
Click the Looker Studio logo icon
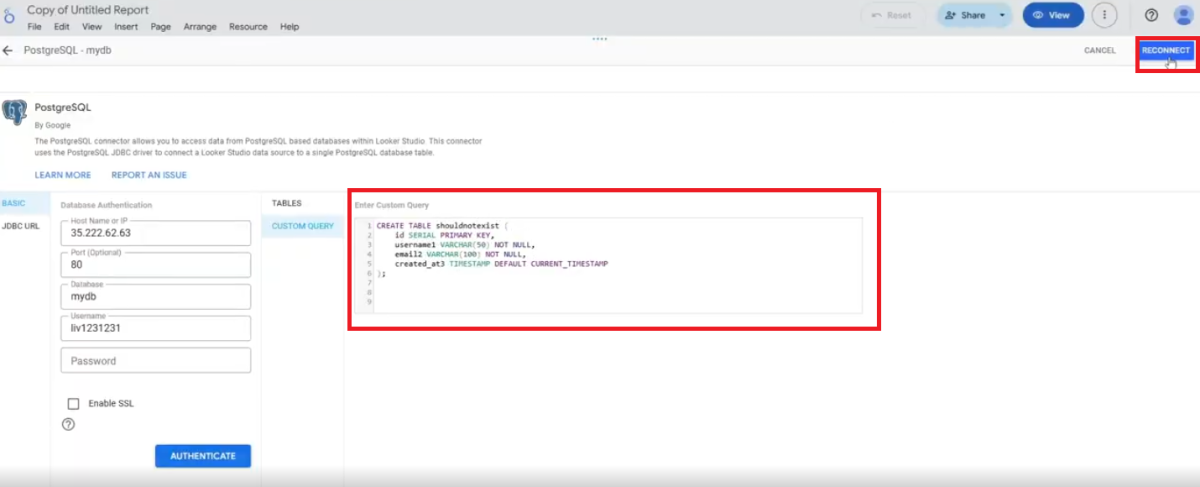(x=11, y=17)
